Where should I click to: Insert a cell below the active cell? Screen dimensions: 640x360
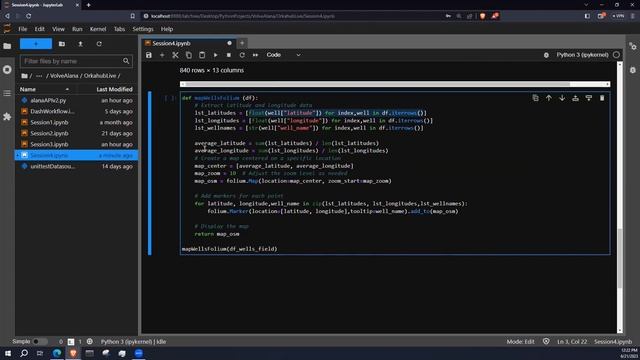589,98
